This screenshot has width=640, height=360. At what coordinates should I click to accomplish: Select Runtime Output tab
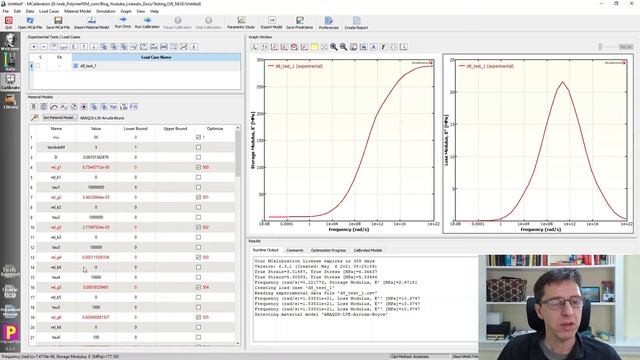pyautogui.click(x=265, y=250)
